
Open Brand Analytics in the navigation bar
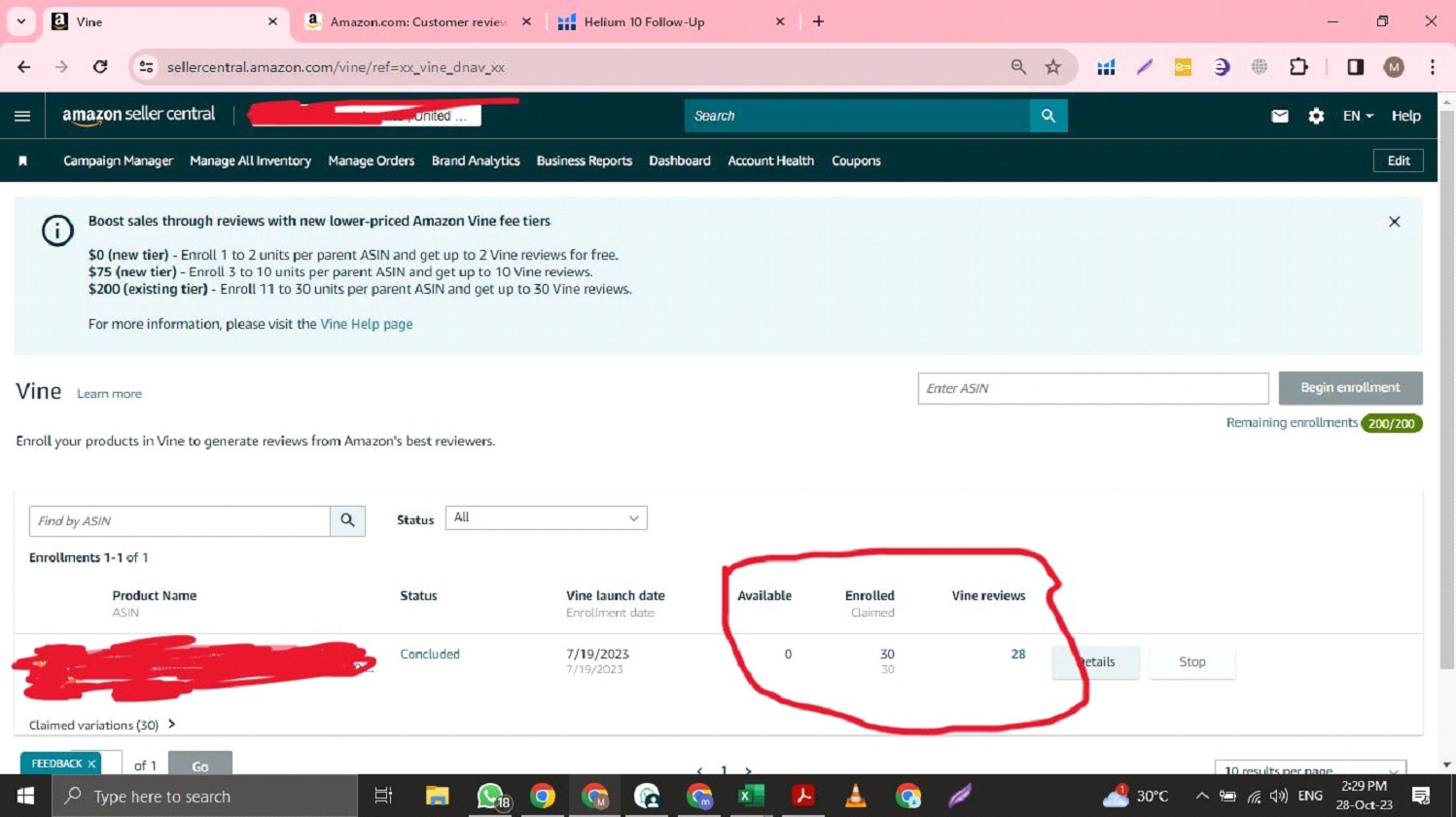476,160
